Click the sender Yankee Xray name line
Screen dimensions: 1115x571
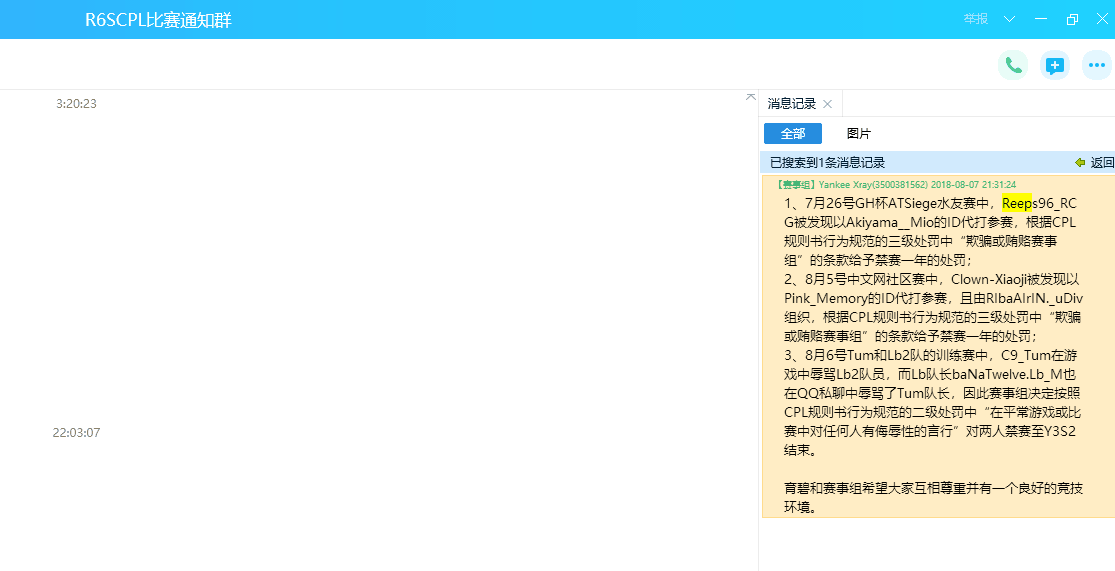(896, 185)
